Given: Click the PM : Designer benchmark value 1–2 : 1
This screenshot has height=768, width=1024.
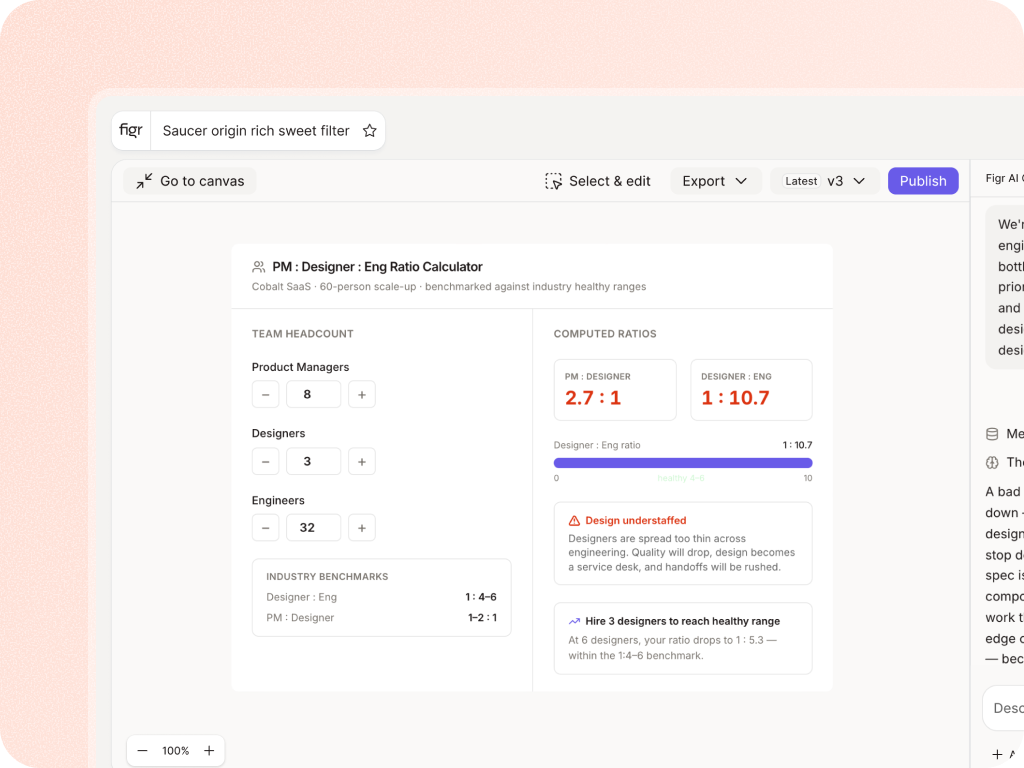Looking at the screenshot, I should tap(482, 618).
